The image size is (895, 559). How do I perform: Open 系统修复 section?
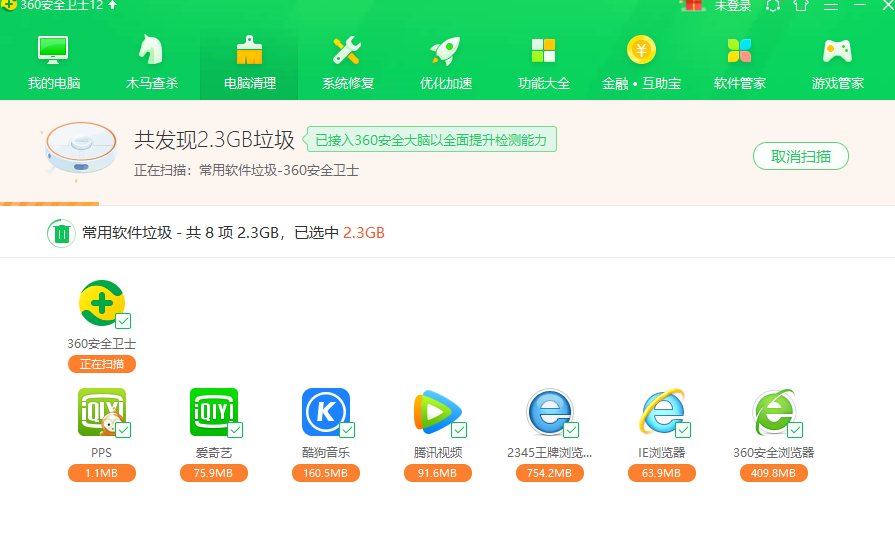pyautogui.click(x=348, y=62)
